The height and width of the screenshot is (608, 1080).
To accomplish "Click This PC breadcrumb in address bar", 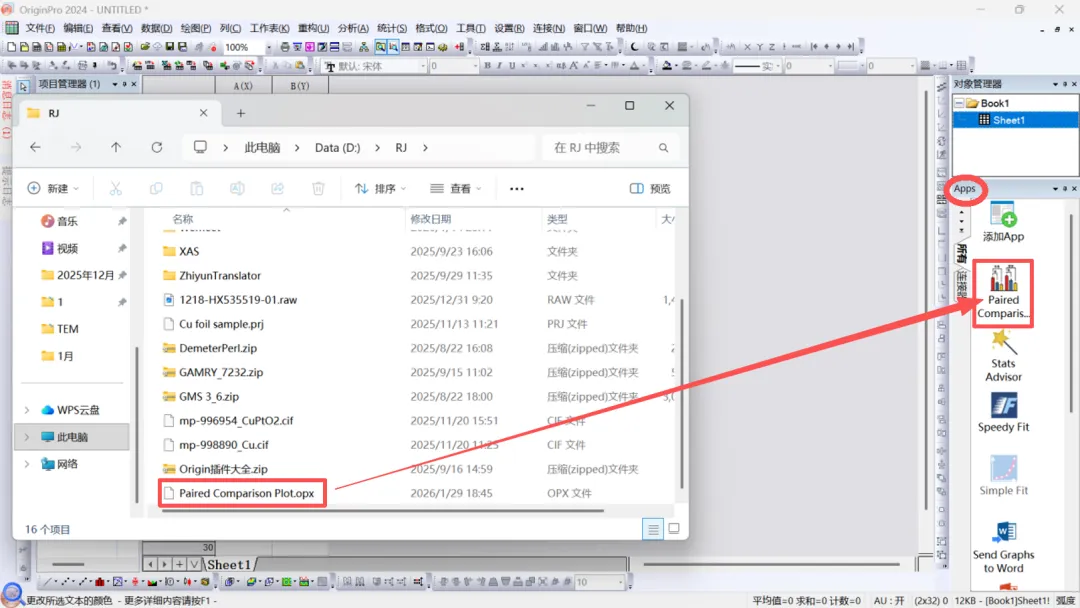I will [x=262, y=147].
